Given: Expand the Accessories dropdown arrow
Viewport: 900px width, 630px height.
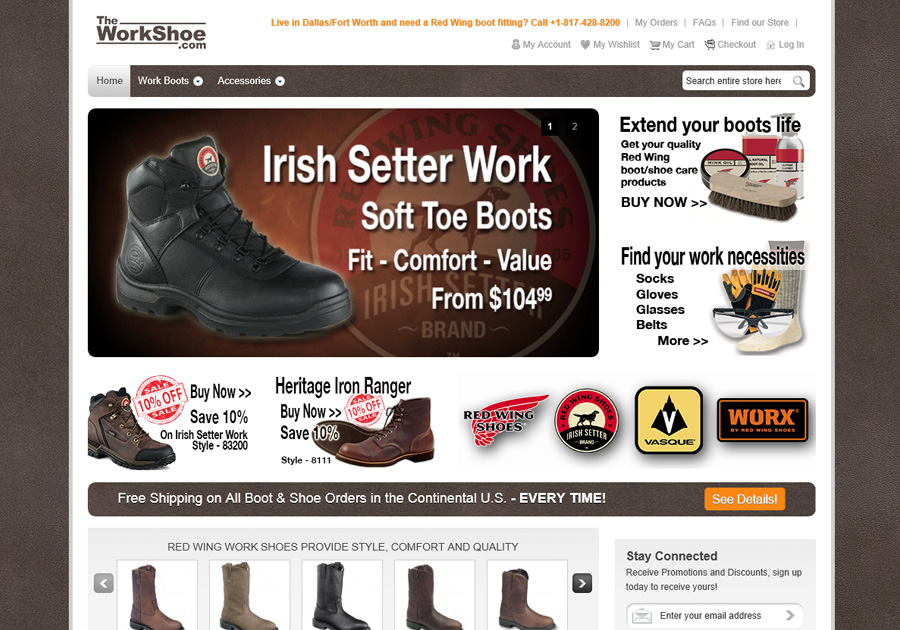Looking at the screenshot, I should (x=280, y=81).
